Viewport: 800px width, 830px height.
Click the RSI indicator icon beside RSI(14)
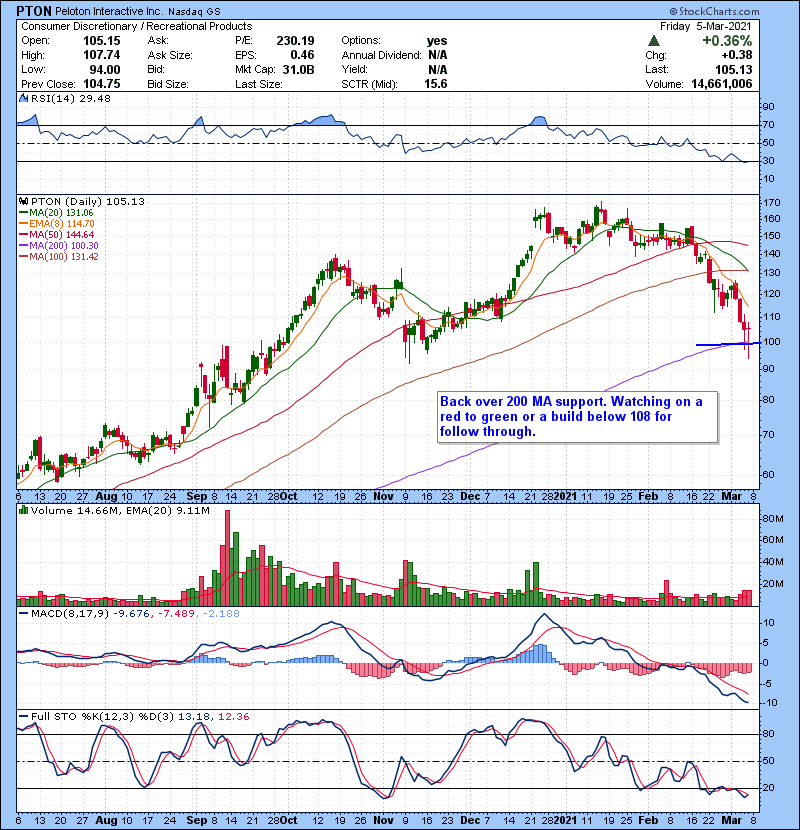tap(23, 98)
